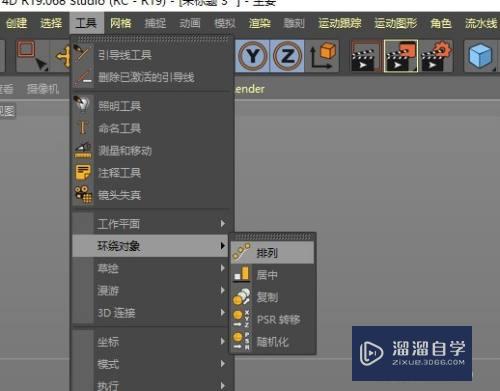This screenshot has width=500, height=391.
Task: Open render settings gear clapperboard icon
Action: pos(436,56)
